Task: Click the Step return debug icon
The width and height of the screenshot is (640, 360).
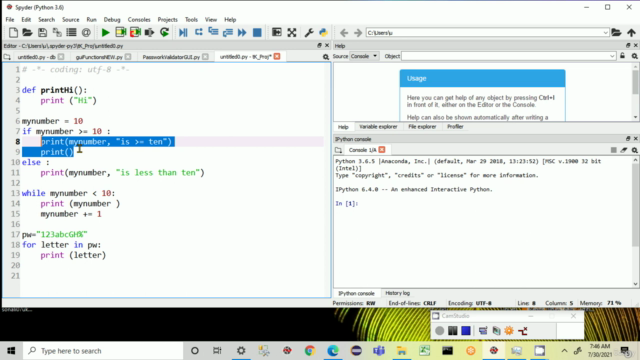Action: [x=228, y=33]
